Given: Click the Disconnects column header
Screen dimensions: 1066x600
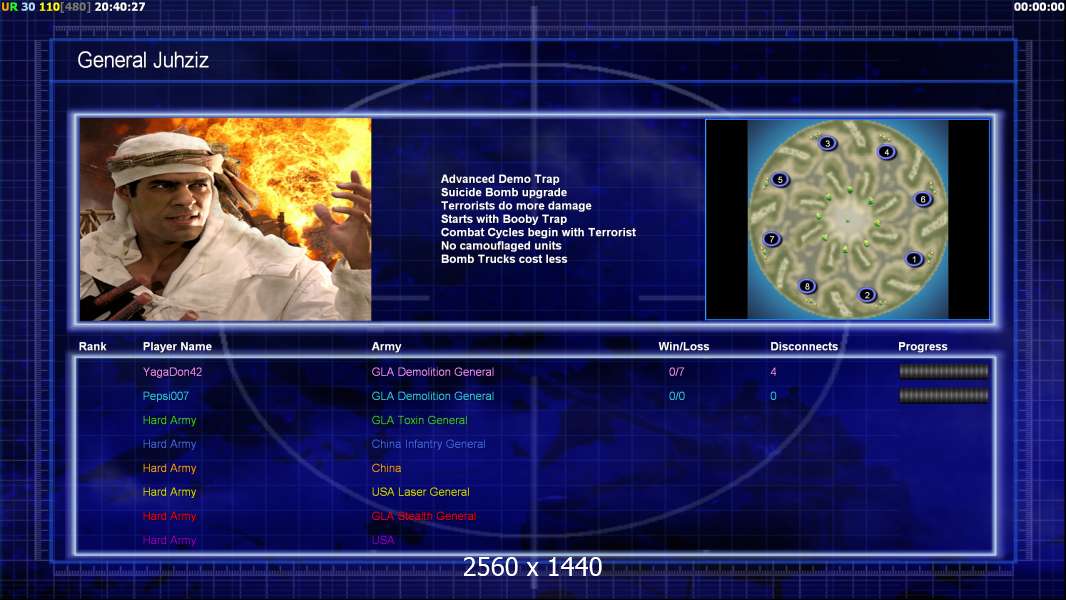Looking at the screenshot, I should coord(804,347).
